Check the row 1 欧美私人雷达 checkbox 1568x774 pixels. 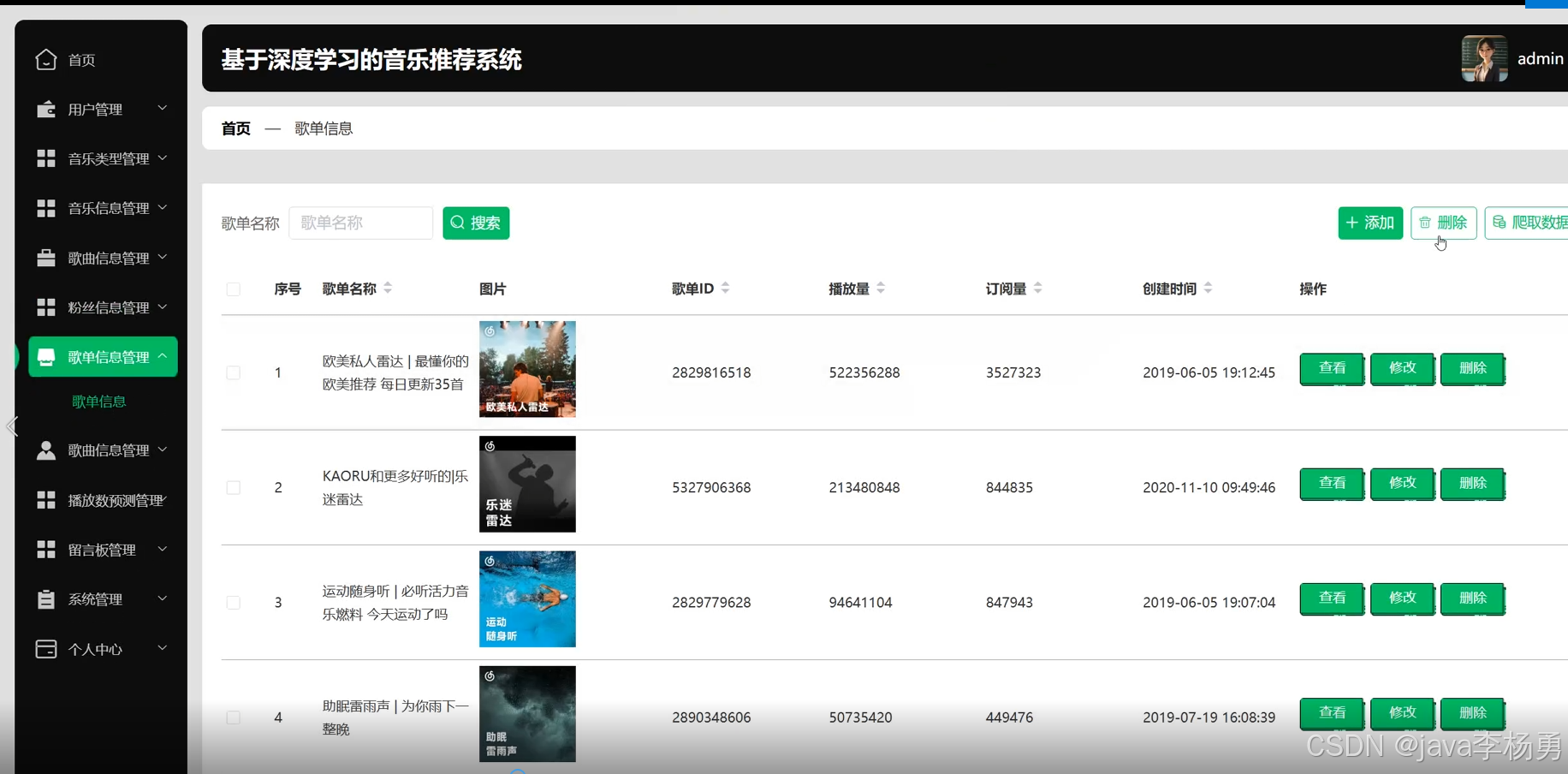[x=233, y=372]
